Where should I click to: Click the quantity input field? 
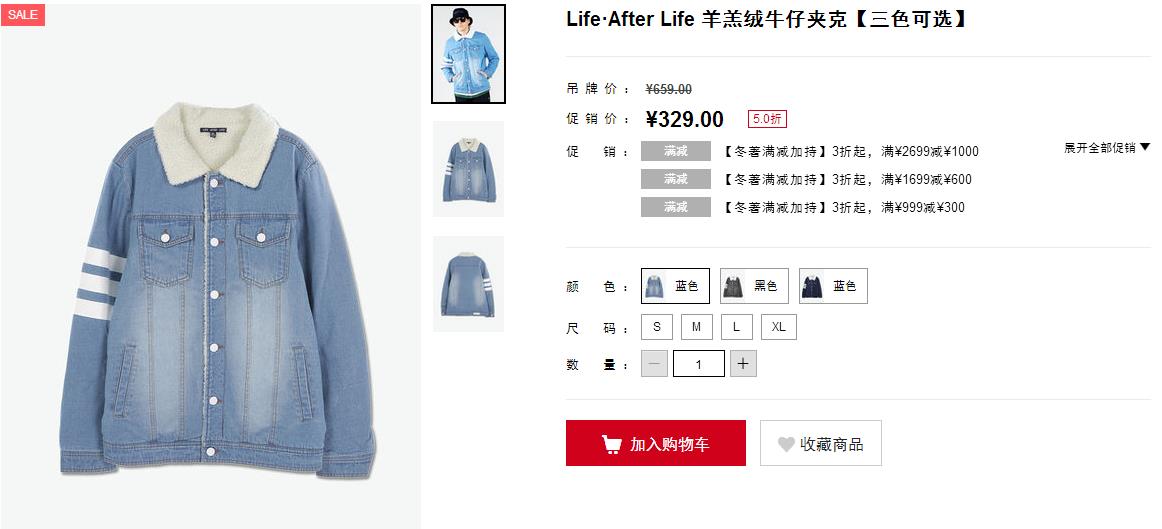pos(699,364)
